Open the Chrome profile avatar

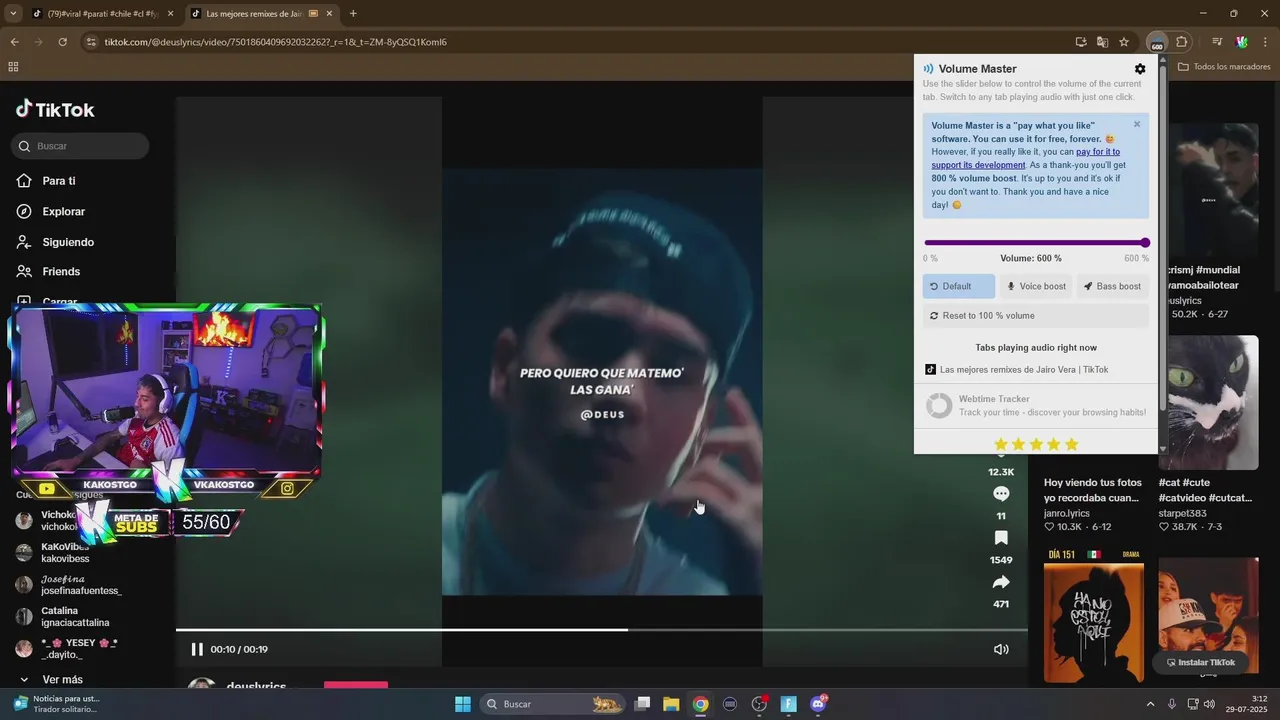pyautogui.click(x=1241, y=42)
